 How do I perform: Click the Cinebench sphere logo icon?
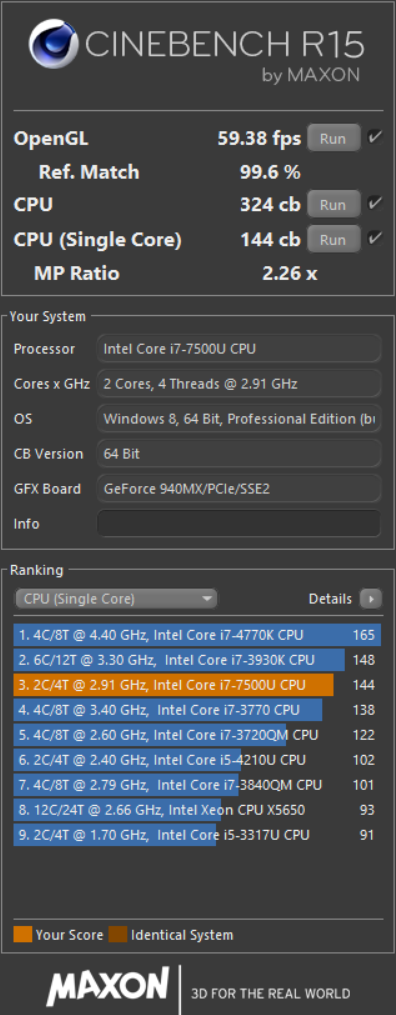pos(53,44)
